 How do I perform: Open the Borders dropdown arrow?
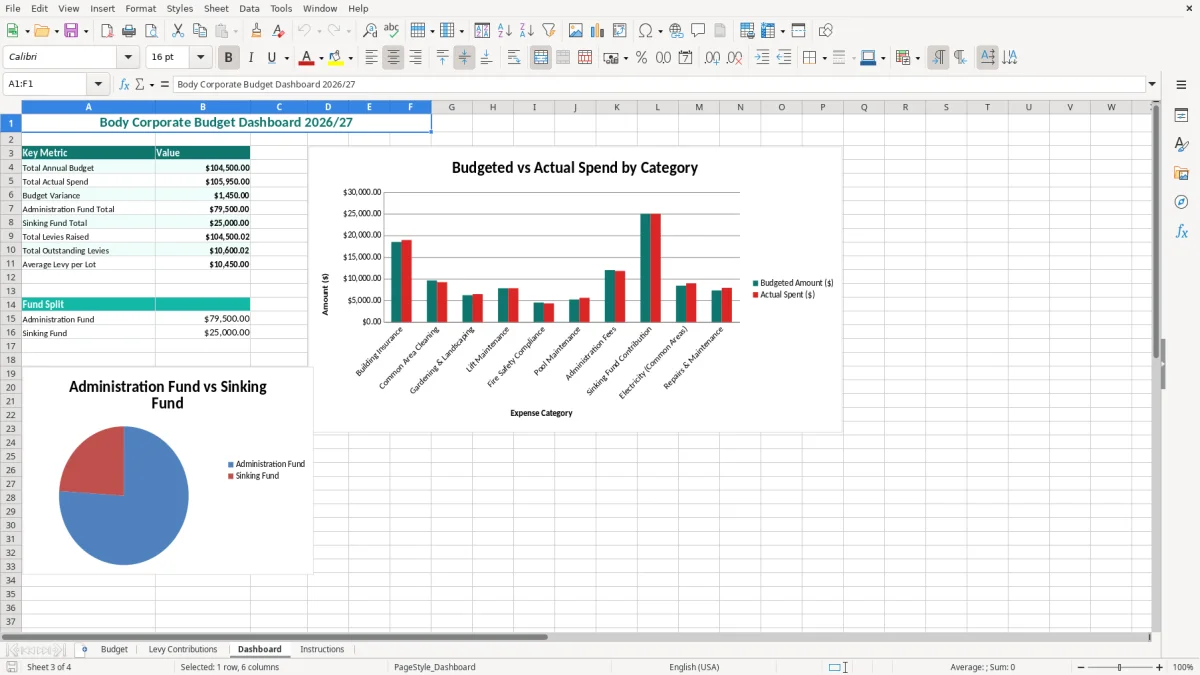824,58
